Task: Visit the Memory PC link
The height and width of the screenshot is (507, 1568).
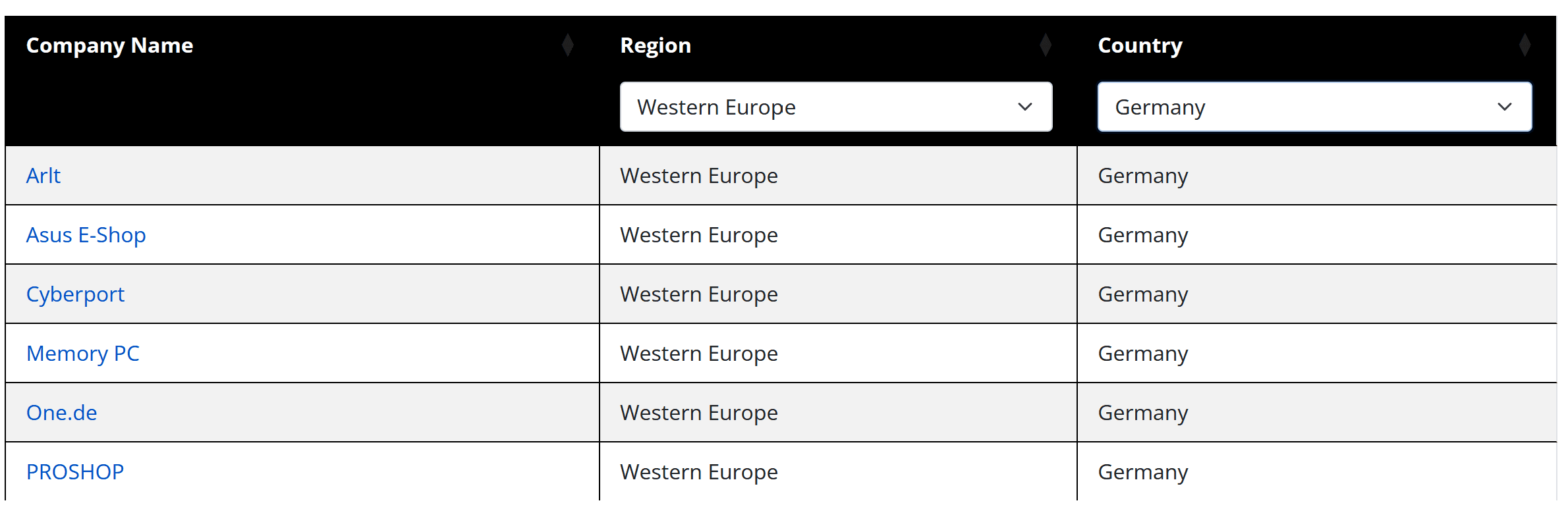Action: pyautogui.click(x=83, y=354)
